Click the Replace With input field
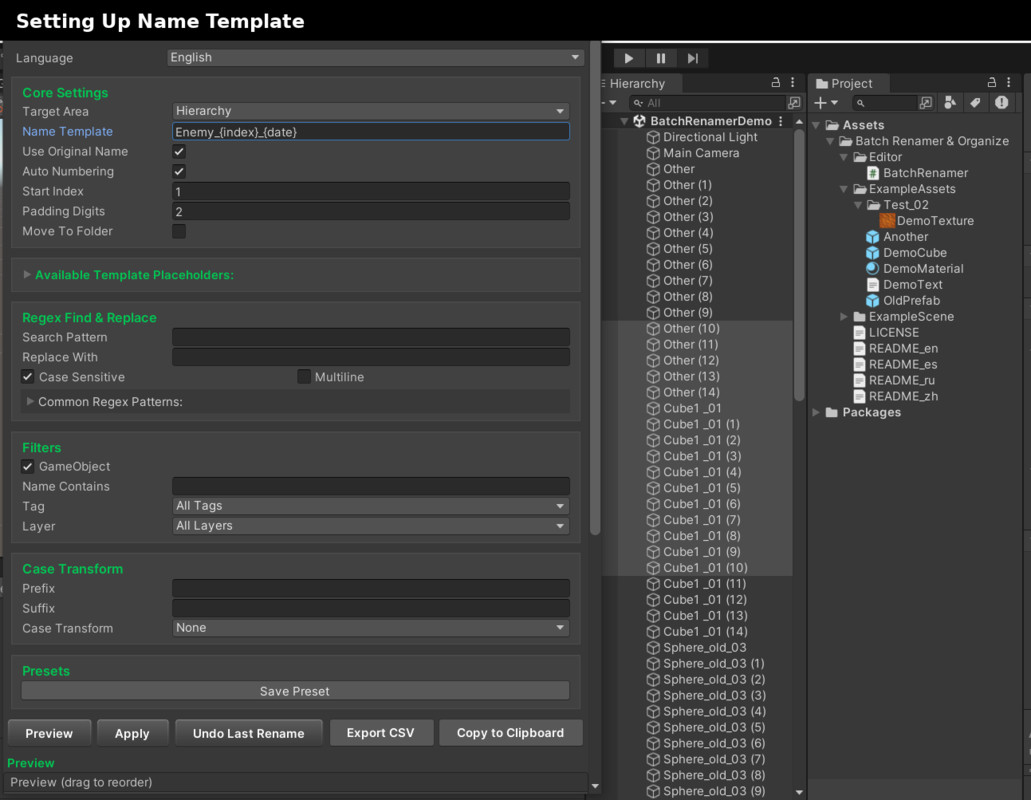This screenshot has width=1031, height=800. pos(371,357)
